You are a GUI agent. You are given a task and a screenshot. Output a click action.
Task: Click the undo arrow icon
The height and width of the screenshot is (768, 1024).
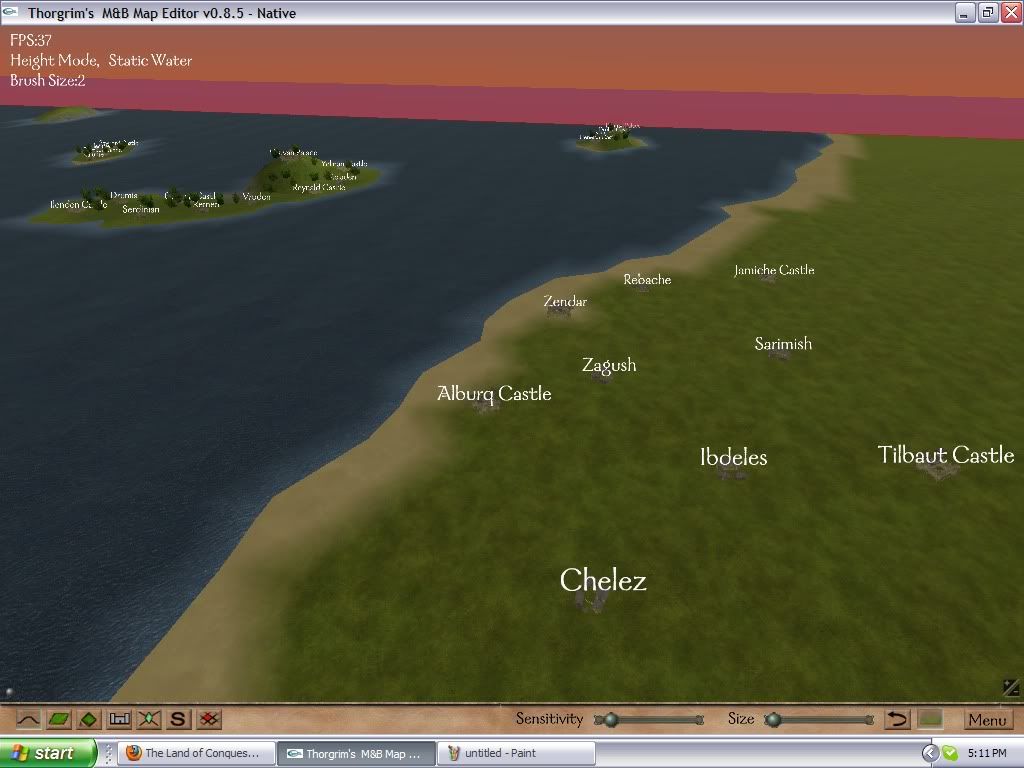897,718
